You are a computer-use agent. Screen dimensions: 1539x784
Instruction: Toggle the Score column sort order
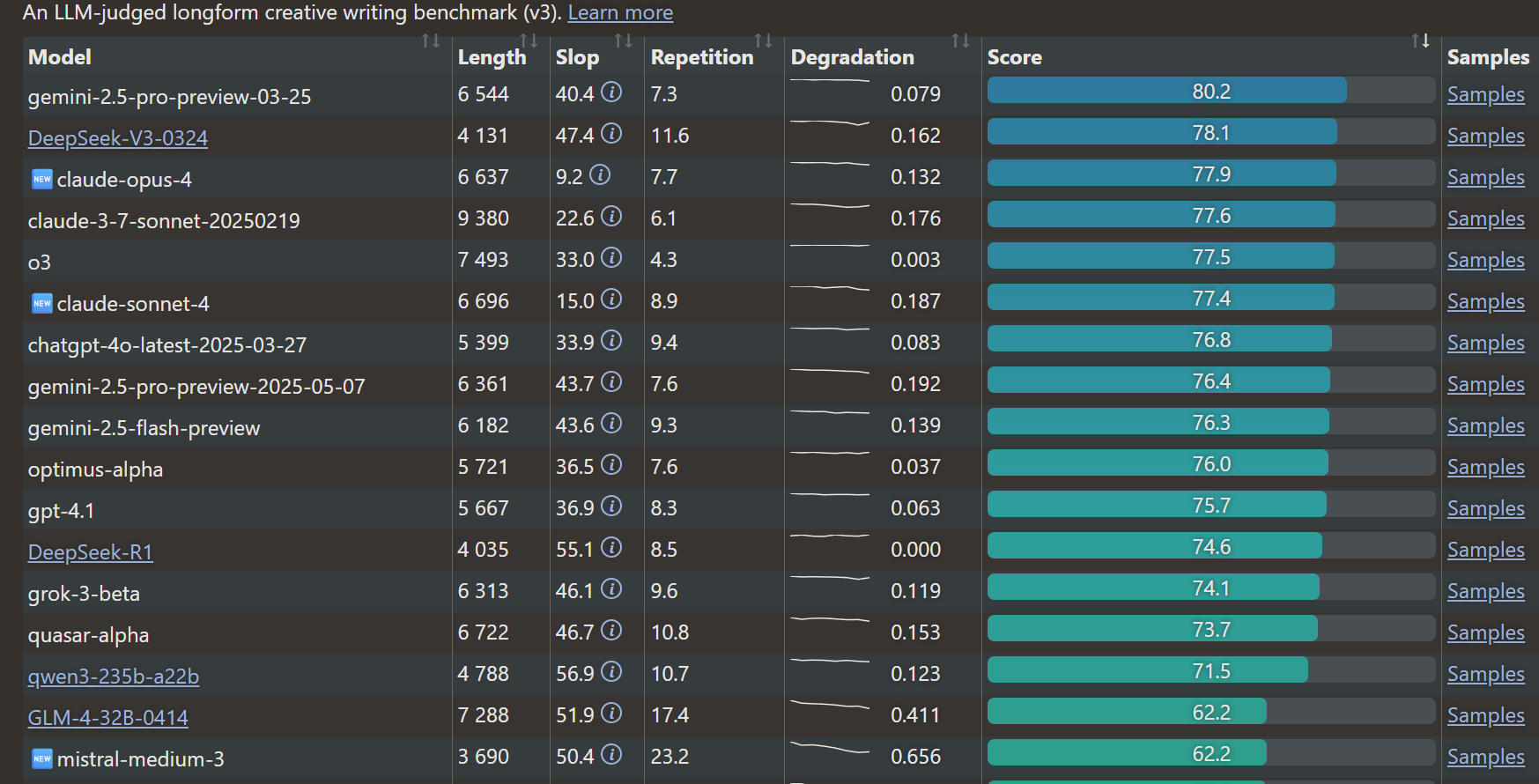[x=1421, y=41]
